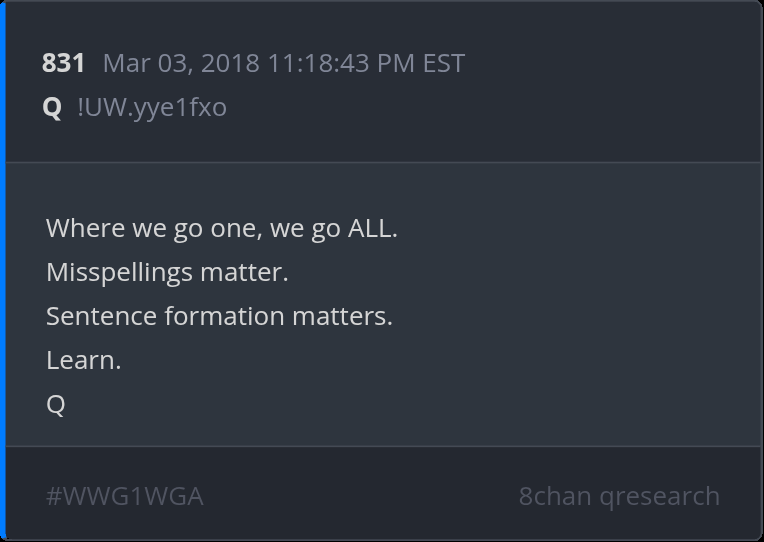The image size is (764, 542).
Task: Click the 'Misspellings matter.' line
Action: tap(167, 272)
